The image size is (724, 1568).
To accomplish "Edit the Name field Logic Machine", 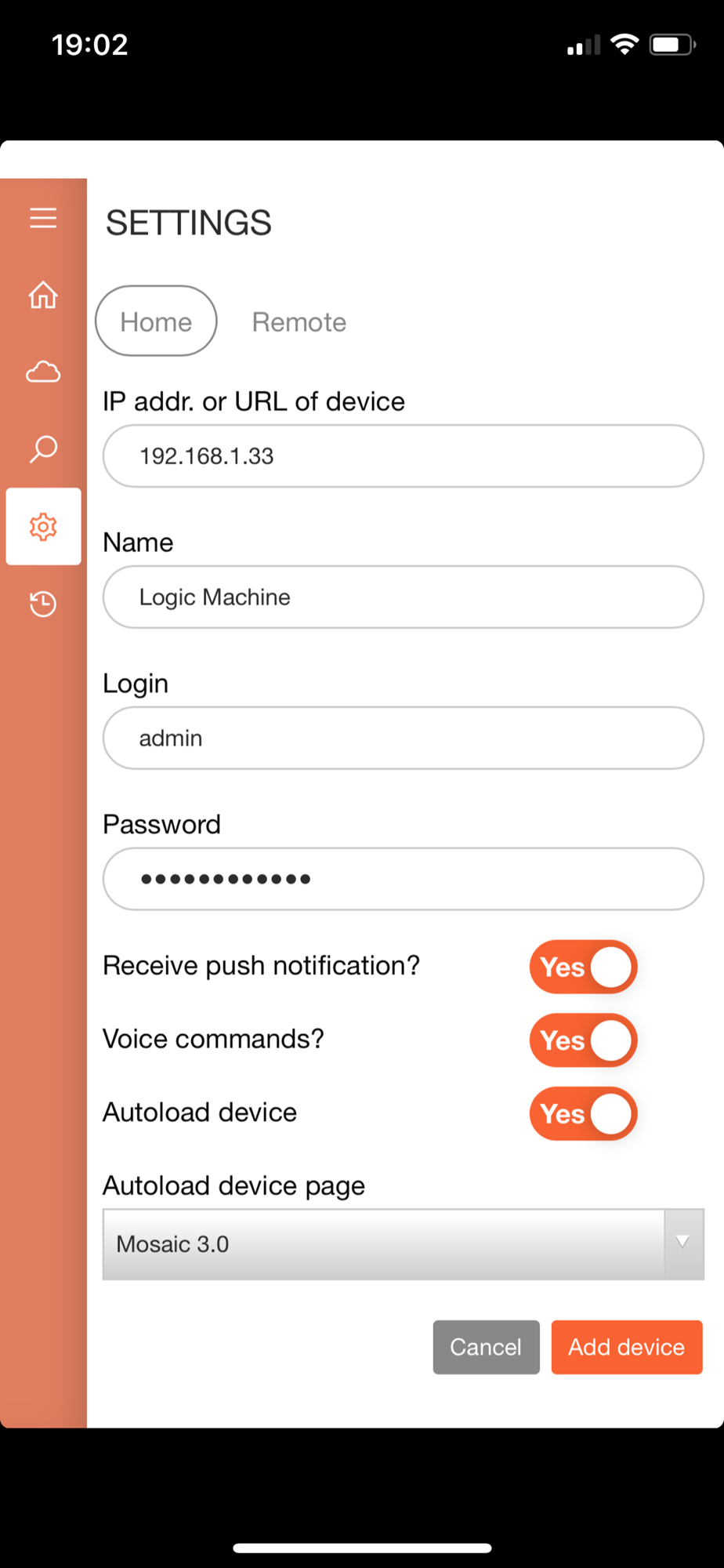I will pyautogui.click(x=403, y=597).
